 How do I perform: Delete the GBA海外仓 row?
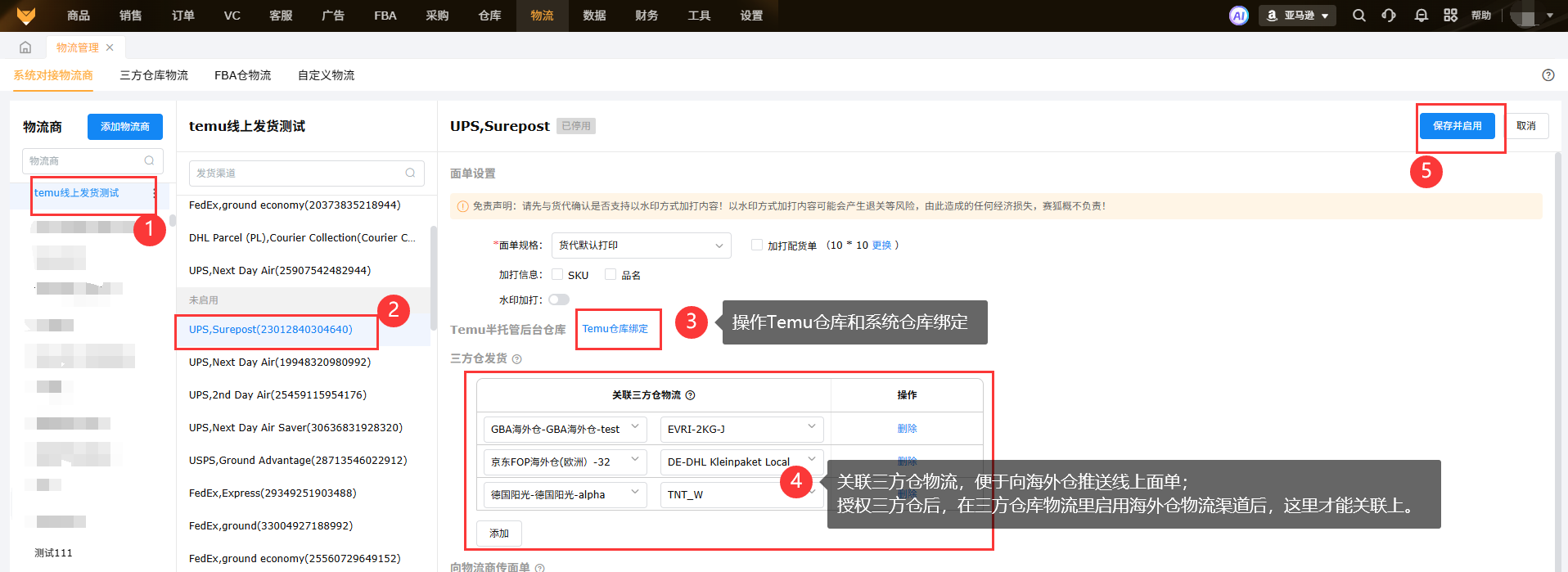907,429
